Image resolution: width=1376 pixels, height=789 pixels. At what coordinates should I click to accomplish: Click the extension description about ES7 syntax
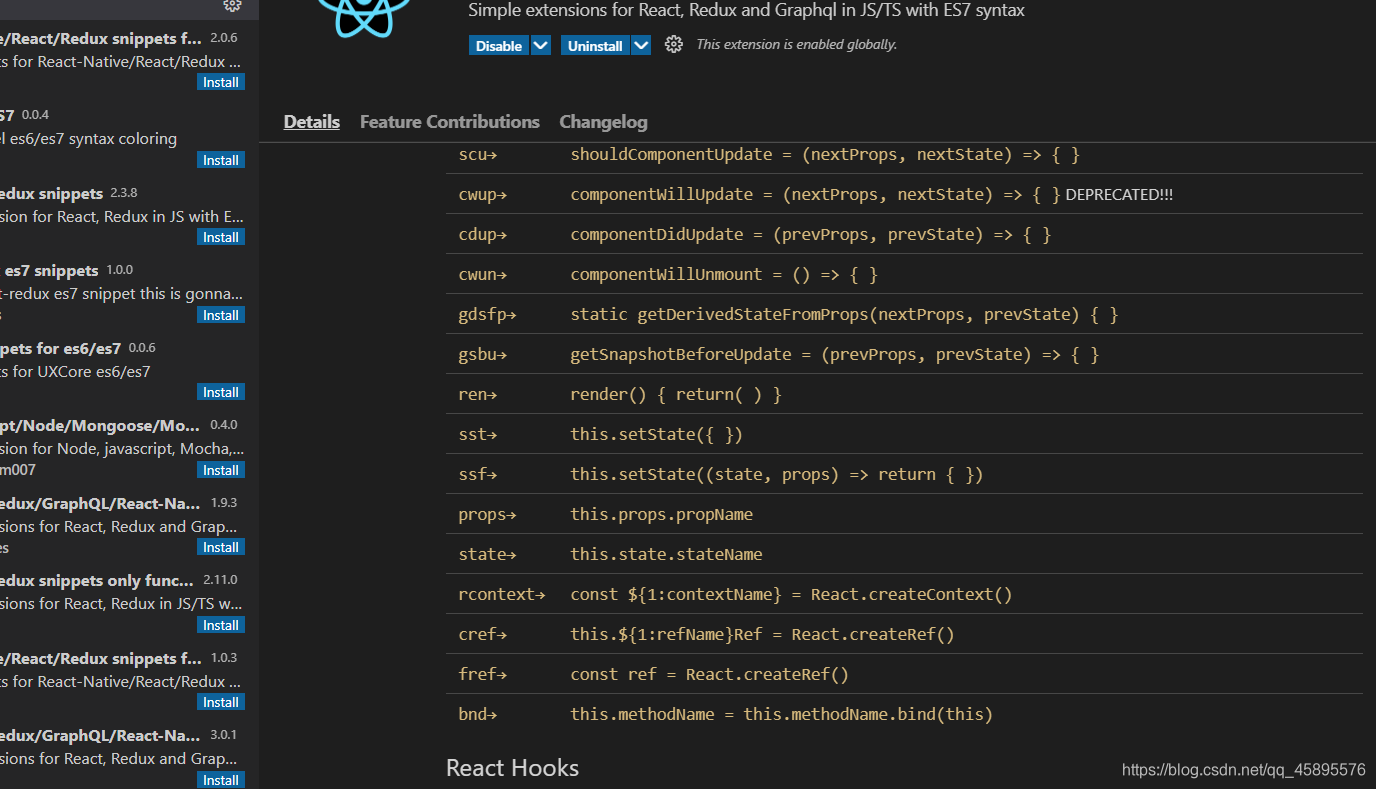point(746,11)
